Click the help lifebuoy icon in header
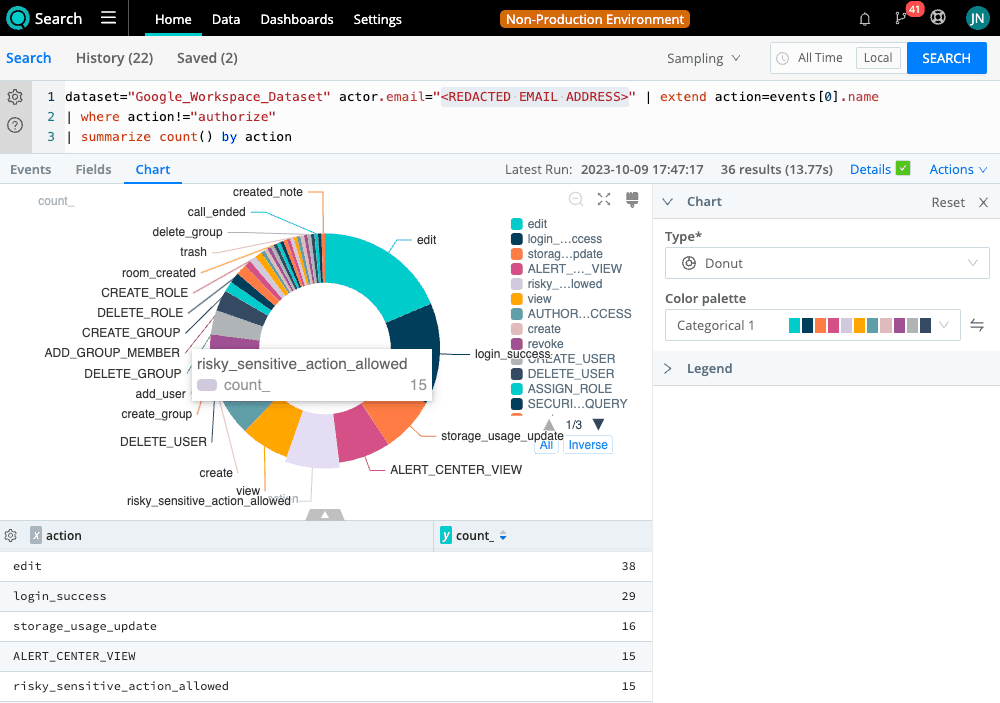Image resolution: width=1000 pixels, height=703 pixels. (x=937, y=19)
